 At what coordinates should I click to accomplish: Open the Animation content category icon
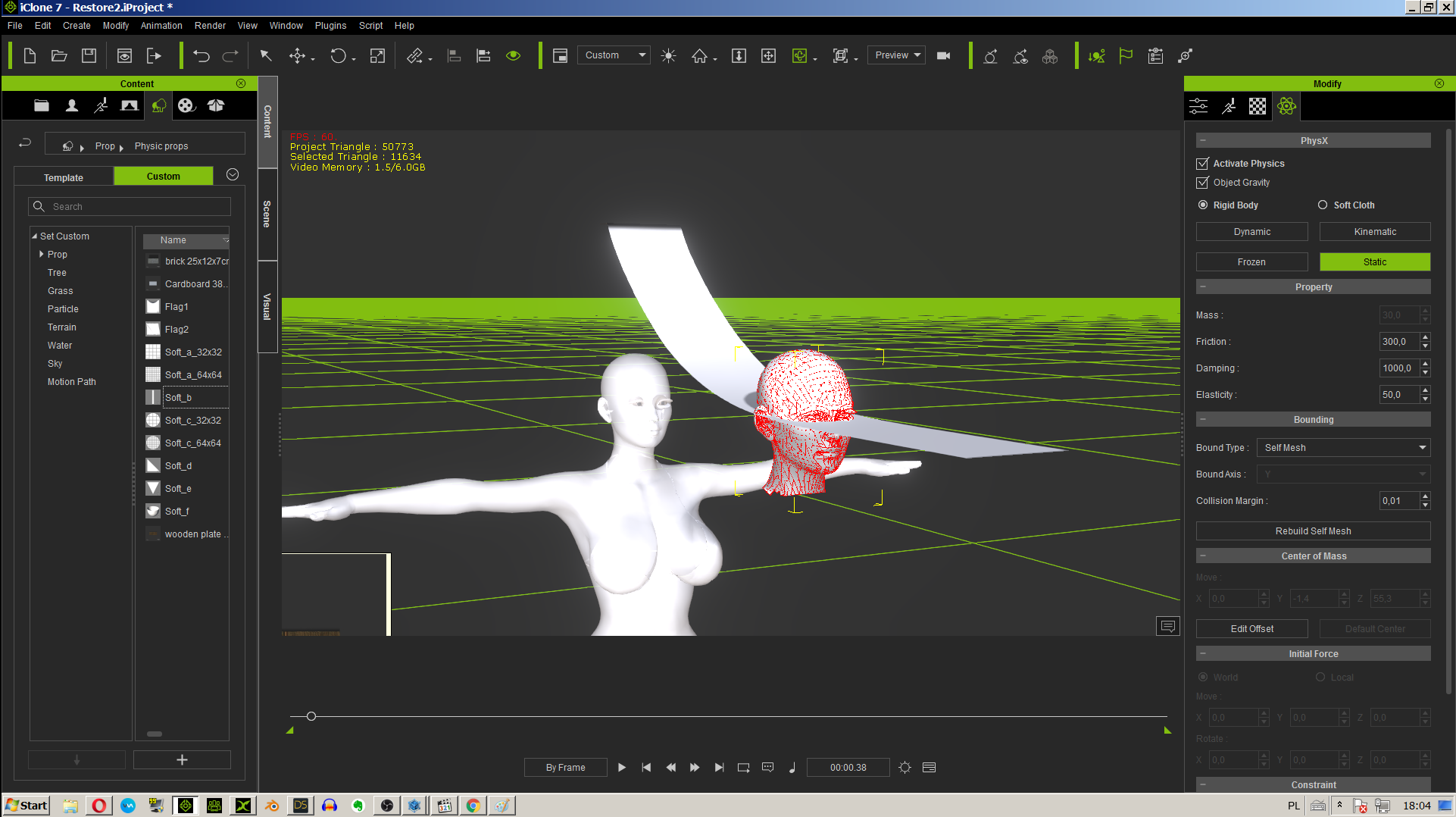(x=101, y=105)
